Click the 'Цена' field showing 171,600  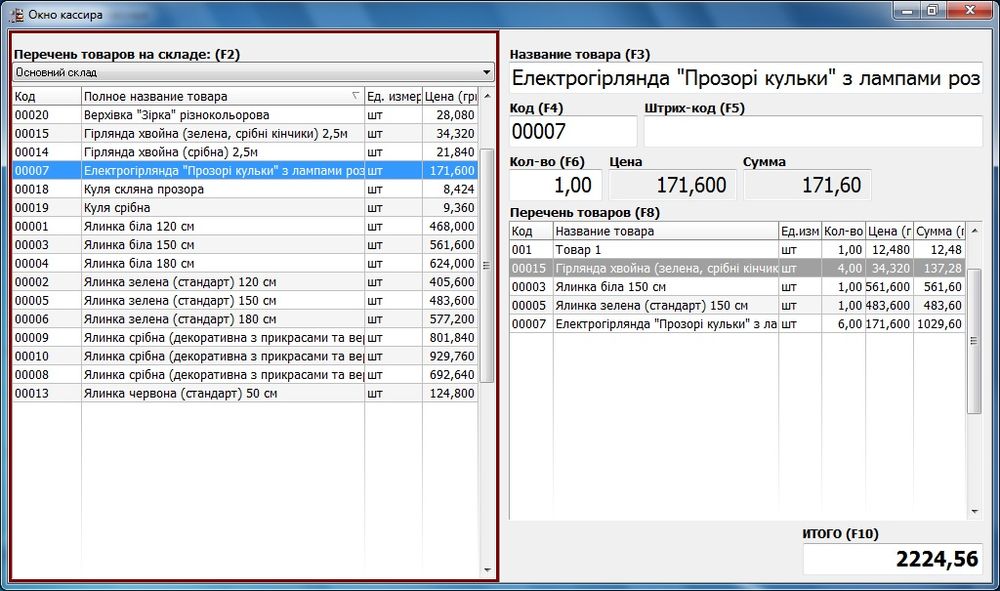click(x=672, y=185)
